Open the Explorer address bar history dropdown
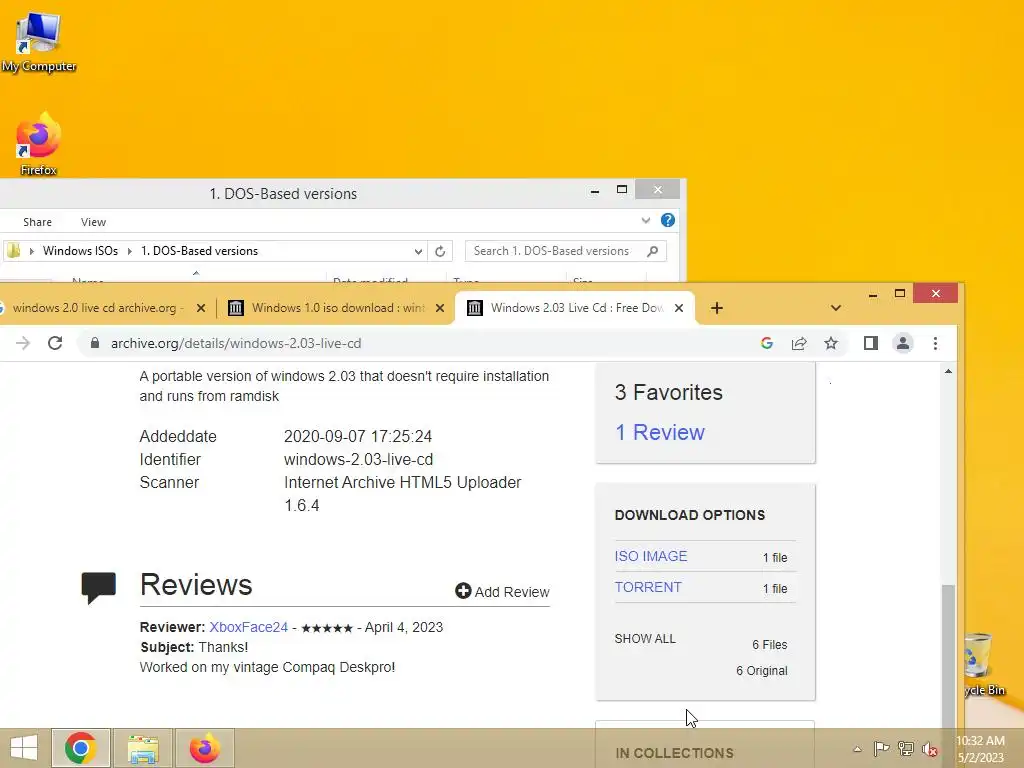Viewport: 1024px width, 768px height. point(418,251)
